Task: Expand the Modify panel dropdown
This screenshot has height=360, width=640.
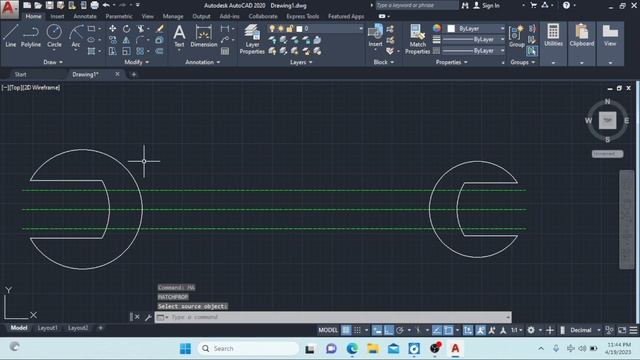Action: [x=136, y=62]
